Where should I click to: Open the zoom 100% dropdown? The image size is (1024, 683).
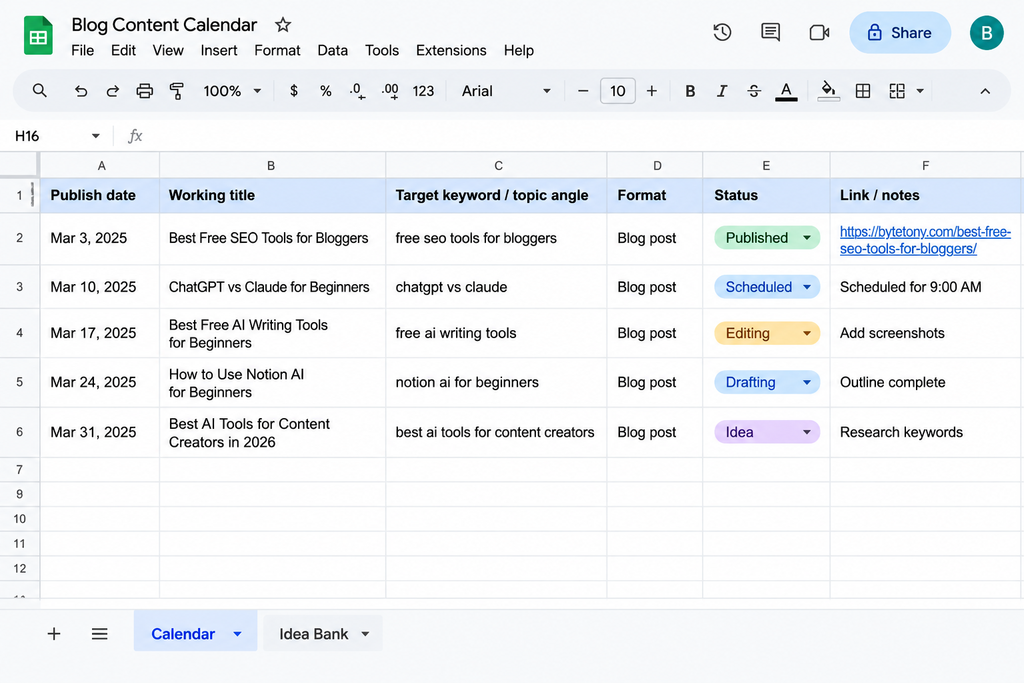coord(232,91)
